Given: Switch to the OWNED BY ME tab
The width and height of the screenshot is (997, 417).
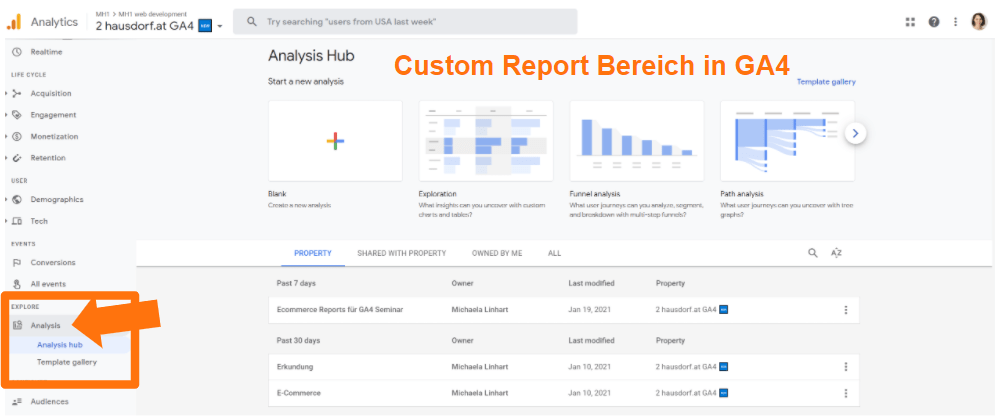Looking at the screenshot, I should coord(497,253).
